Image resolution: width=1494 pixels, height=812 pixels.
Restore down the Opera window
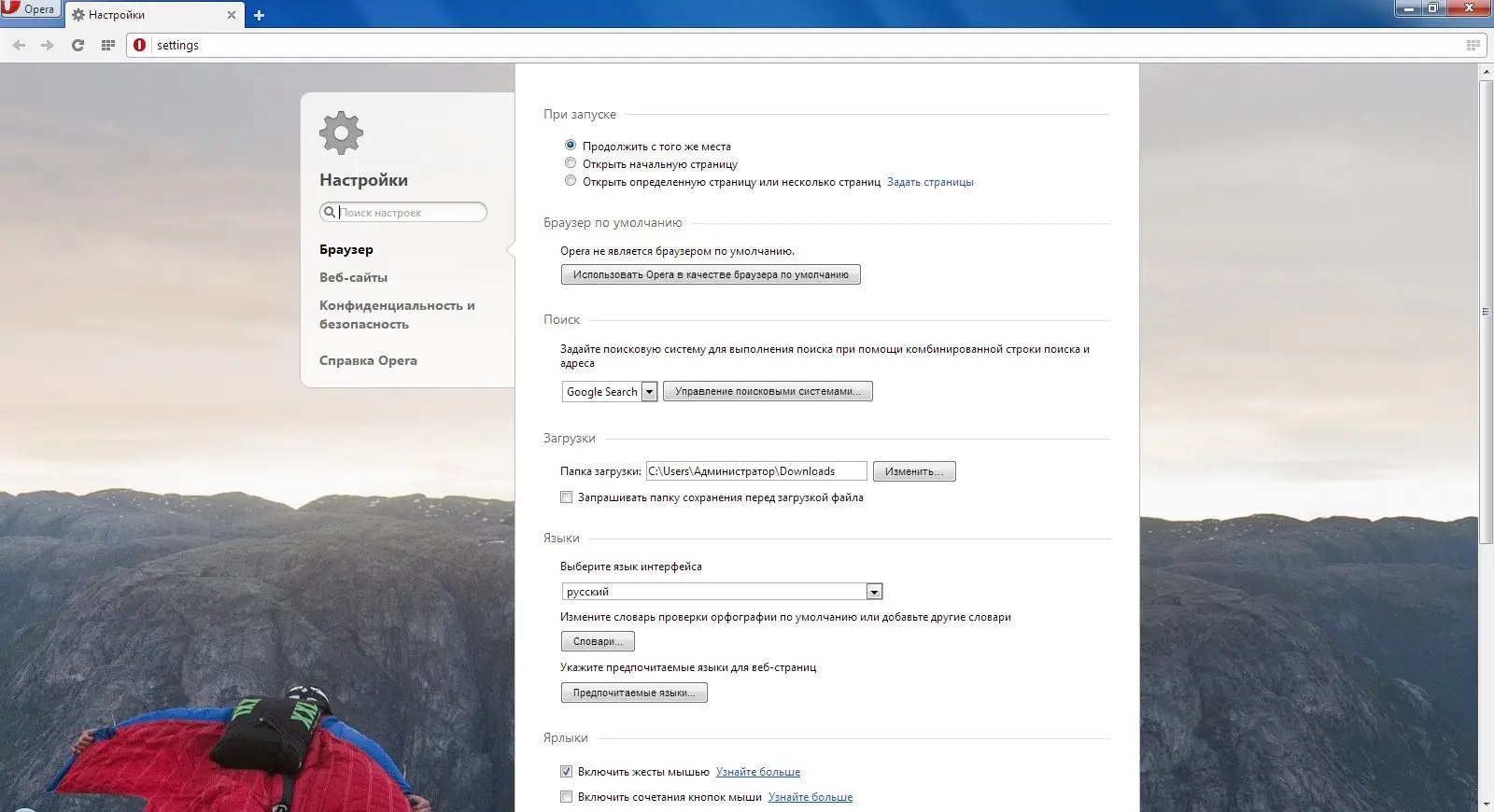tap(1433, 8)
